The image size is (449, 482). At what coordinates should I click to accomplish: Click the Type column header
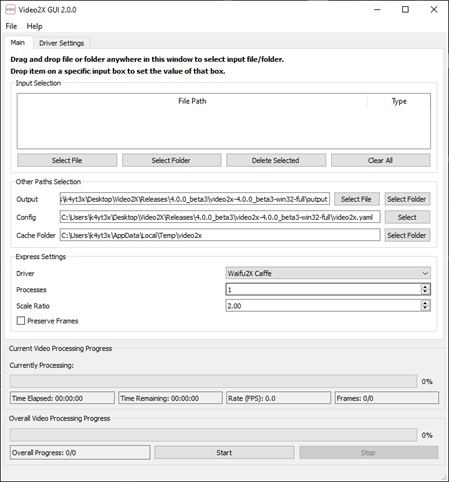(399, 101)
